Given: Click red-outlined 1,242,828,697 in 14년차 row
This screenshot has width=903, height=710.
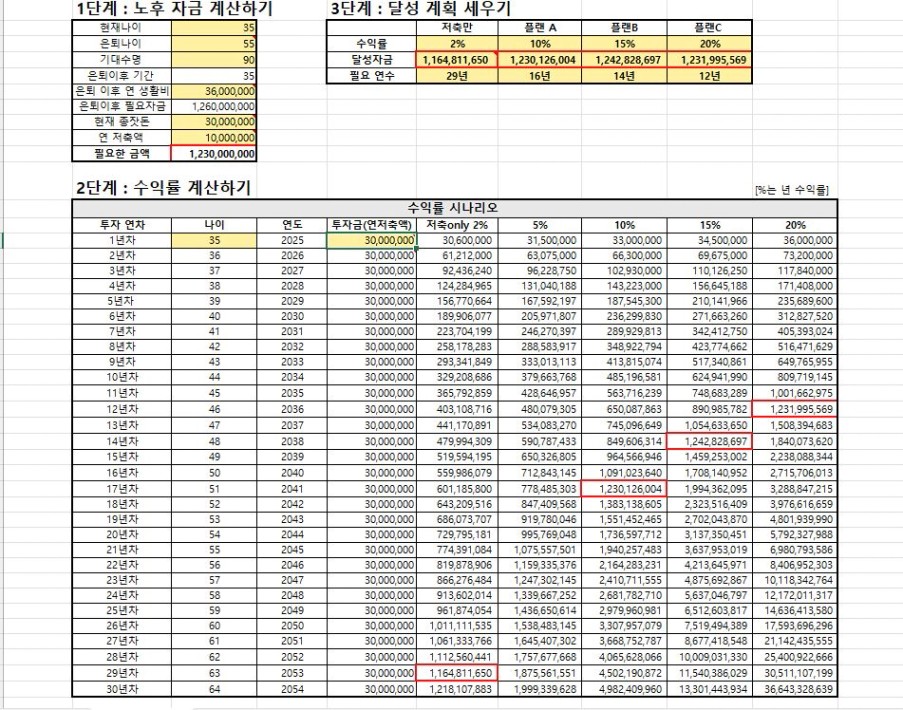Looking at the screenshot, I should tap(710, 441).
